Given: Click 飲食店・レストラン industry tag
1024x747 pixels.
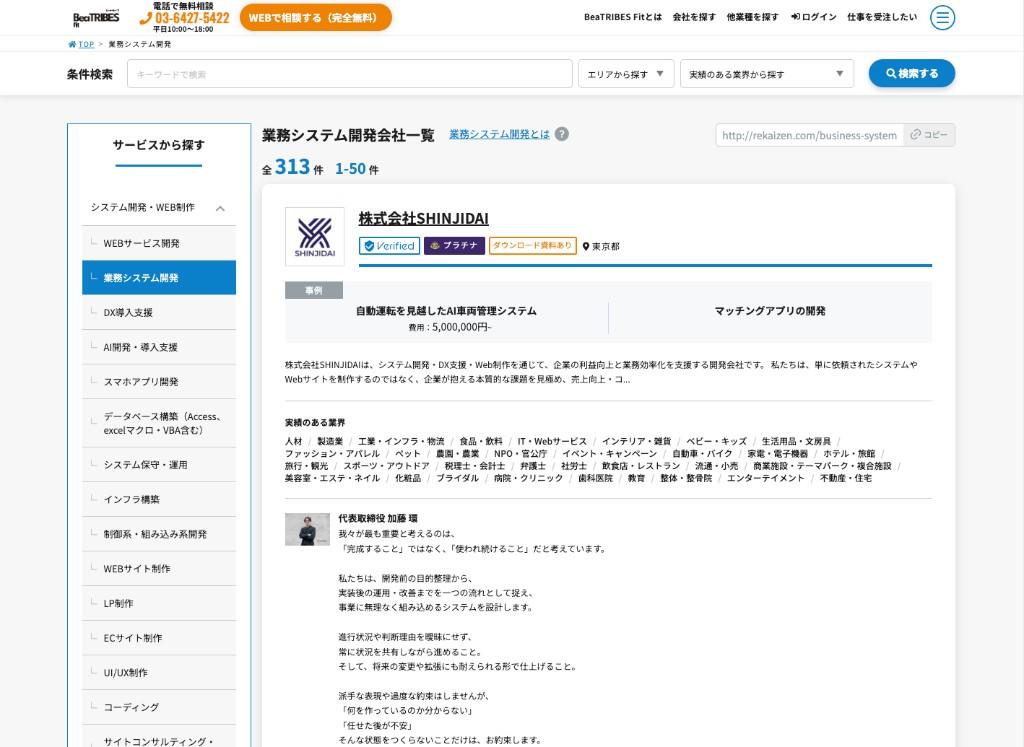Looking at the screenshot, I should click(x=641, y=466).
